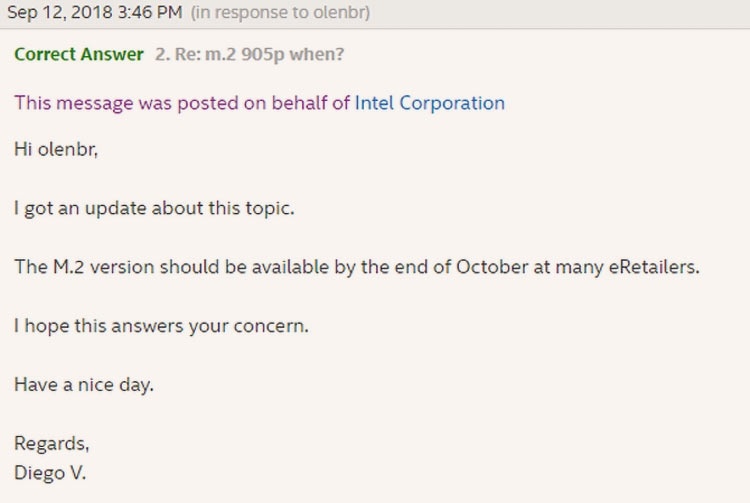Click the green 'Correct Answer' label
750x503 pixels.
(x=79, y=54)
